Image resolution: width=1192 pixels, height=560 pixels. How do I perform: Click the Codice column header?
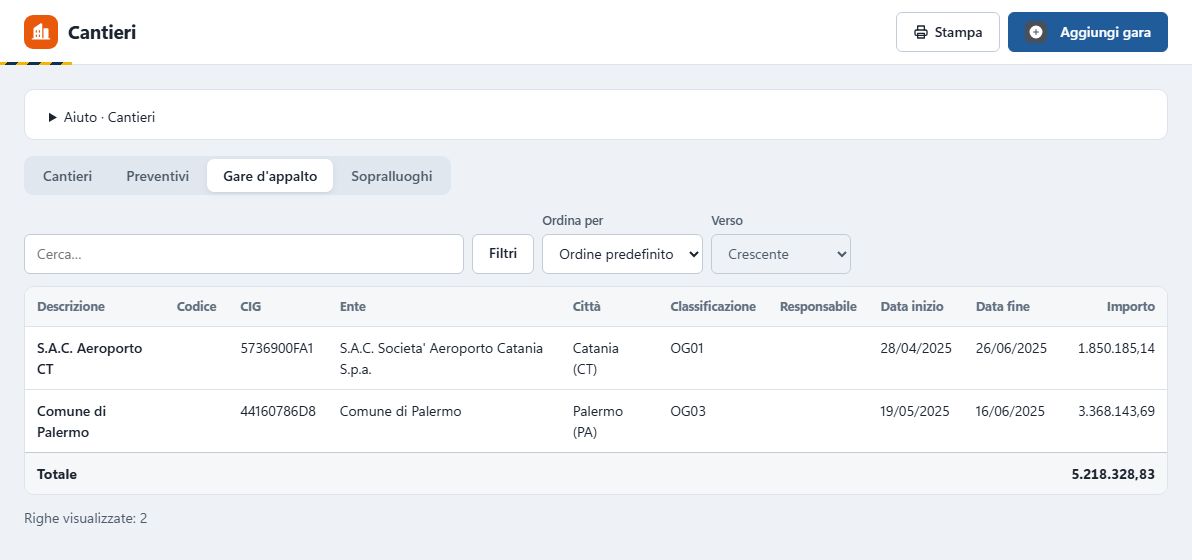196,307
